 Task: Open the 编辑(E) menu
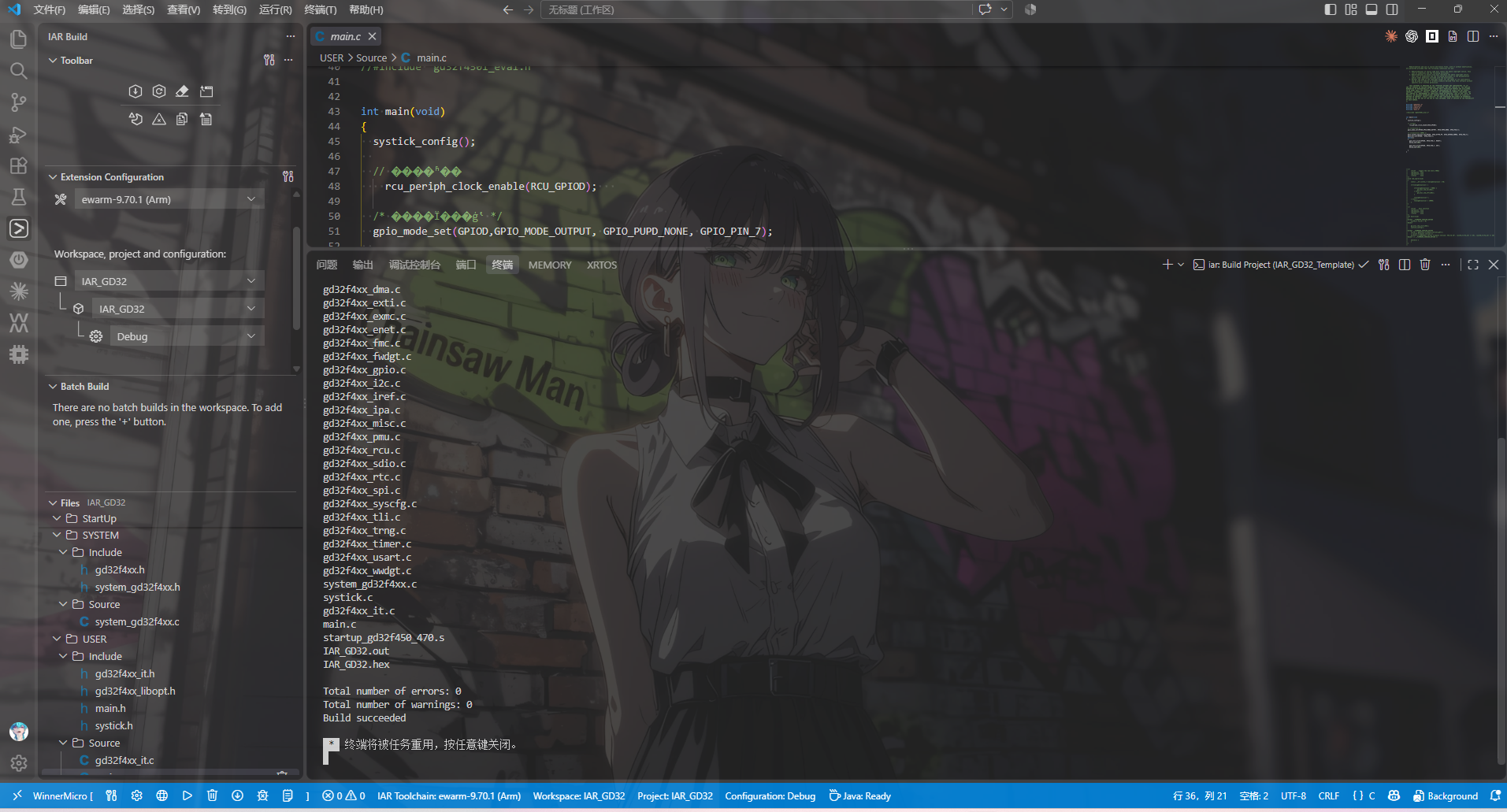[x=94, y=9]
